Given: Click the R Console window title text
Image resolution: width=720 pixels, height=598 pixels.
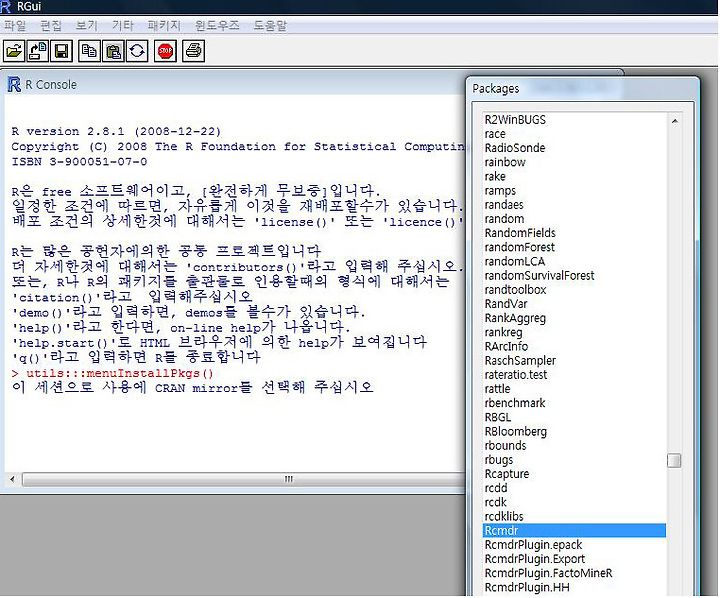Looking at the screenshot, I should click(x=51, y=85).
